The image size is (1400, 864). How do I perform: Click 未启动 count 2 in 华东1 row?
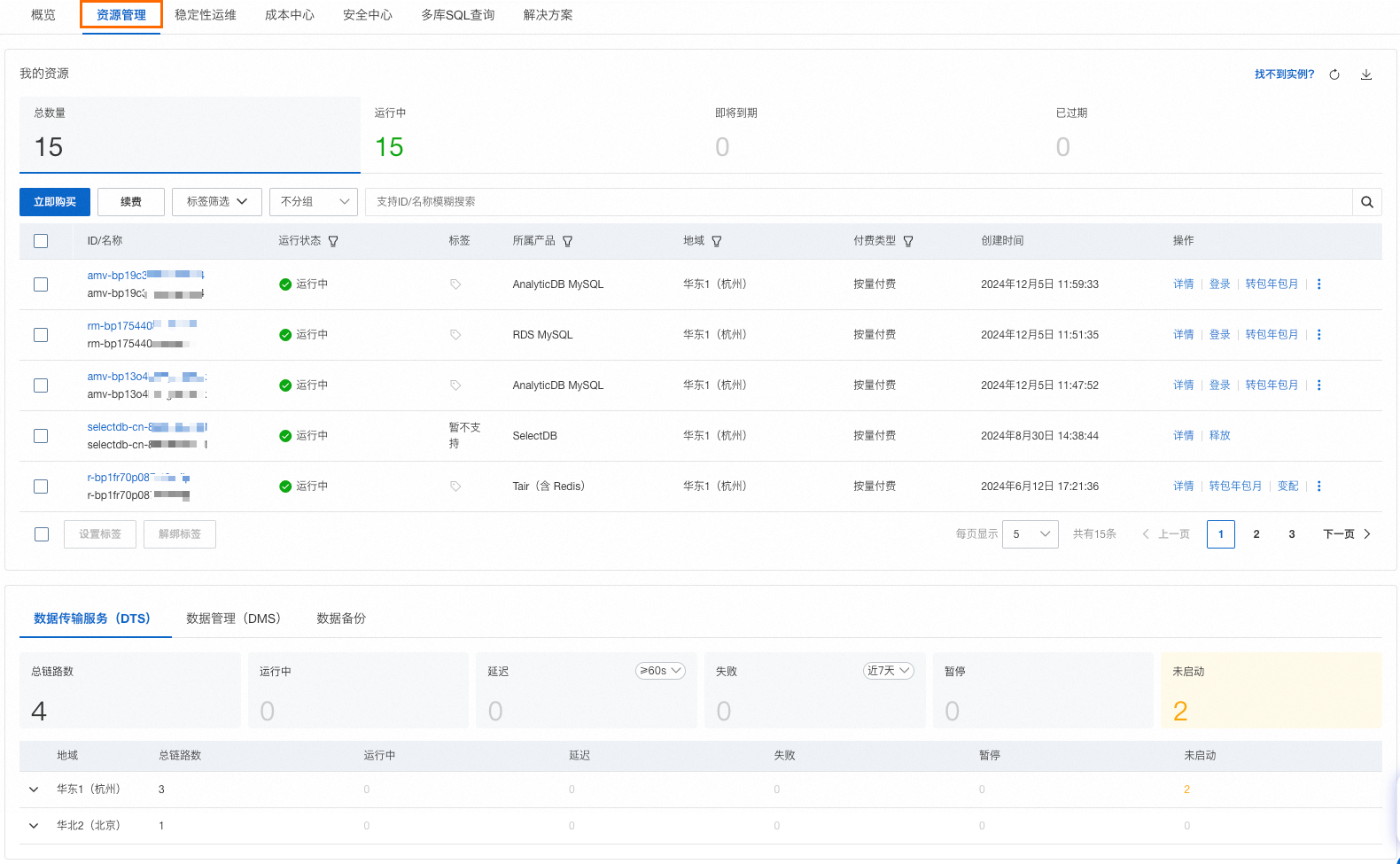(1187, 790)
